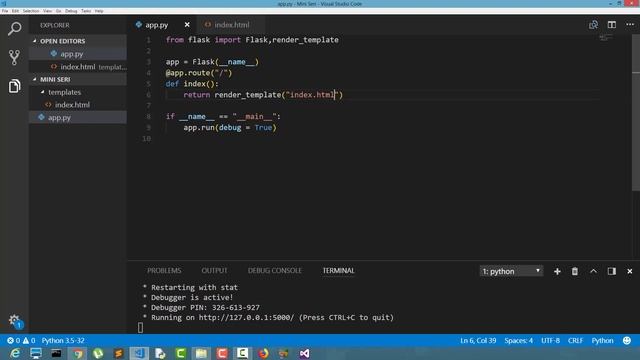The width and height of the screenshot is (640, 360).
Task: Create a new terminal with plus icon
Action: 557,271
